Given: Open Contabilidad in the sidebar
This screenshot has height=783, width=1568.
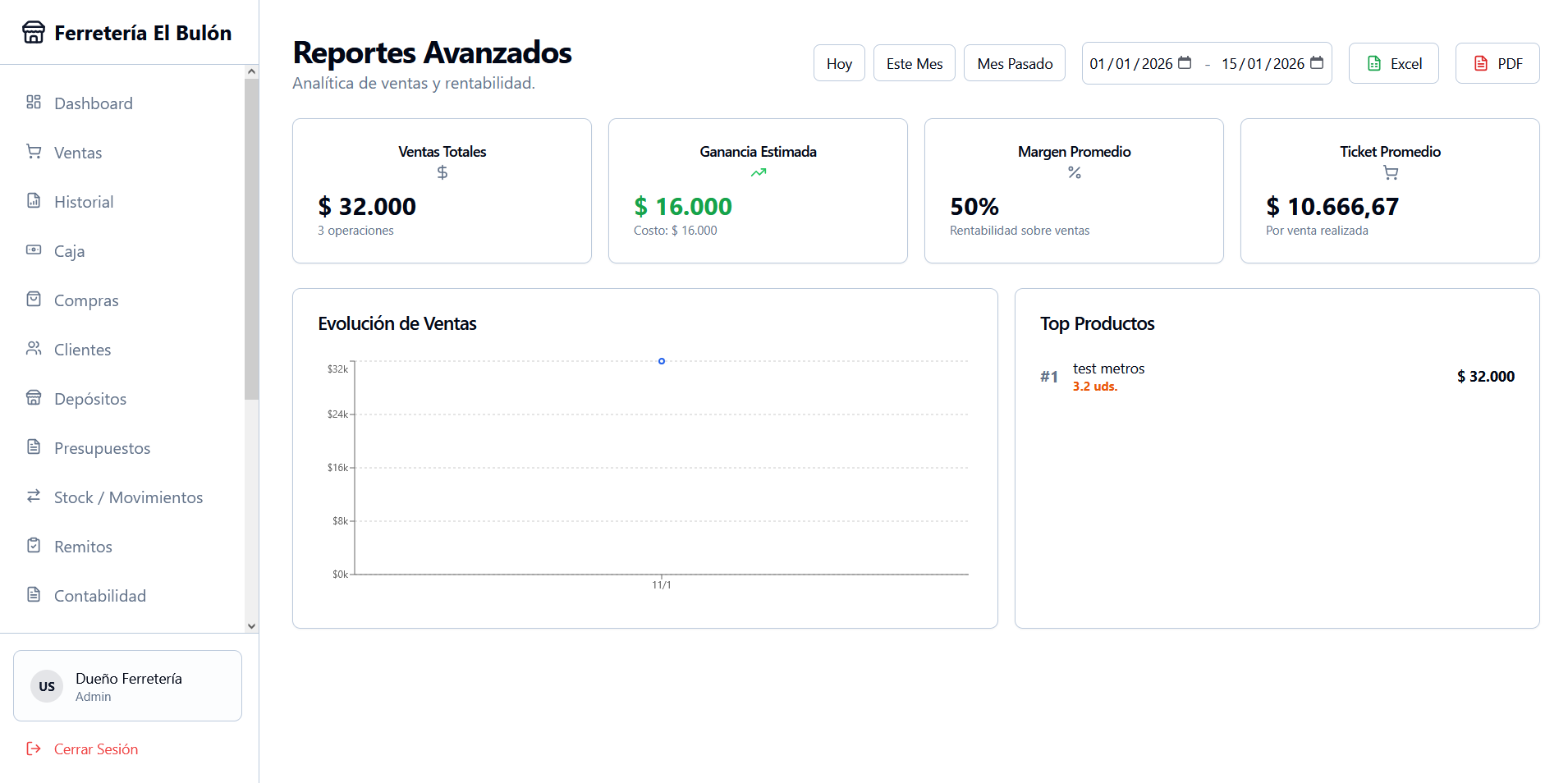Looking at the screenshot, I should (x=99, y=595).
